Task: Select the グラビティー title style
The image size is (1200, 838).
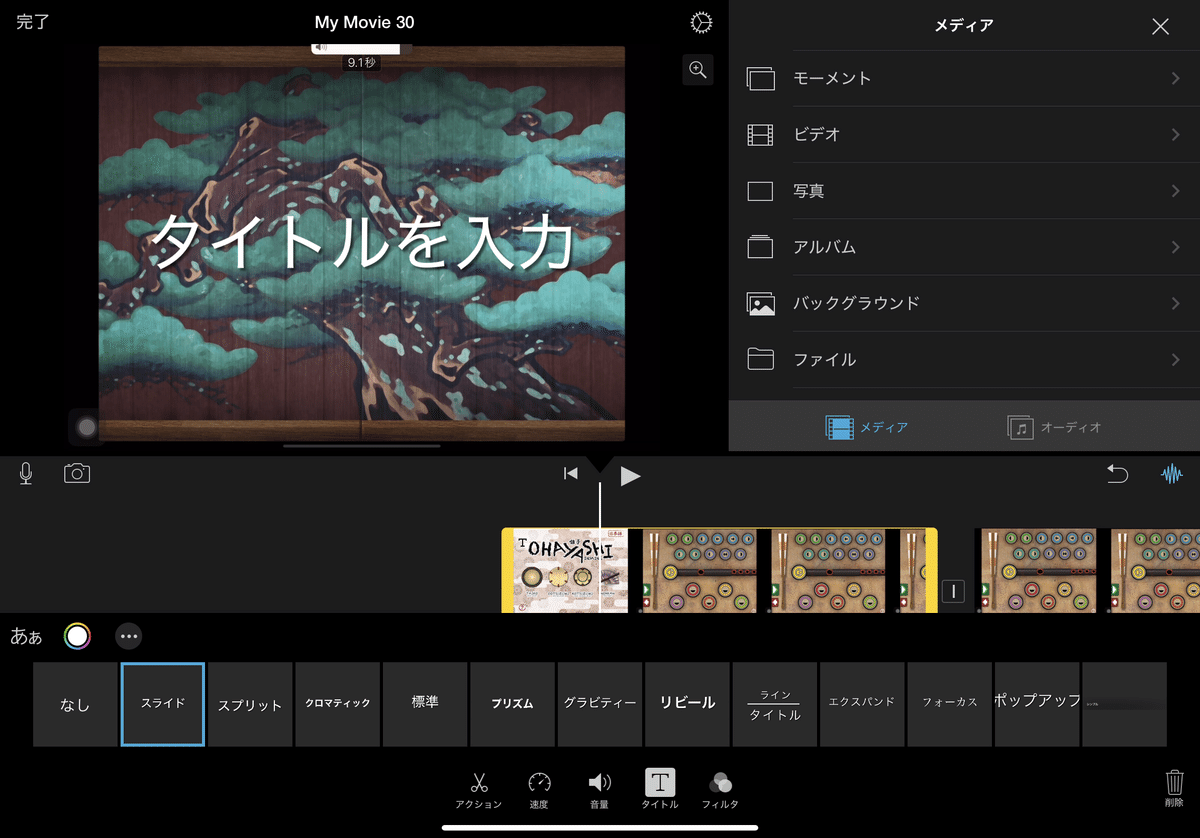Action: 600,704
